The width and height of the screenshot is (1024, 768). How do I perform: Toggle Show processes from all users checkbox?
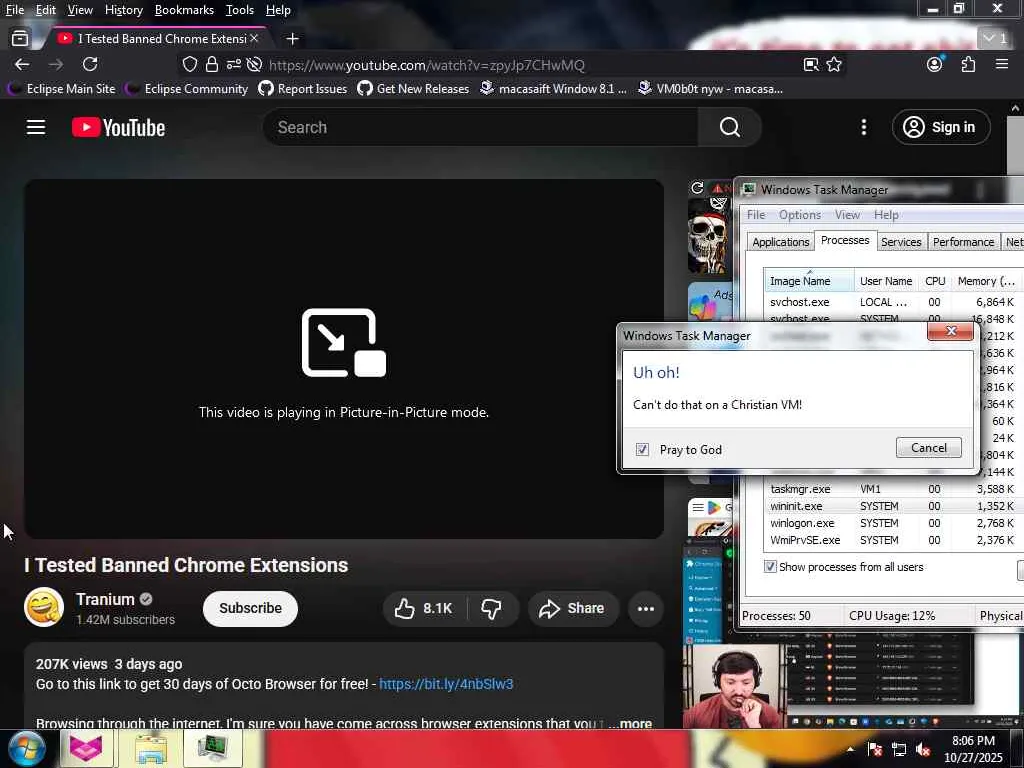click(x=771, y=566)
